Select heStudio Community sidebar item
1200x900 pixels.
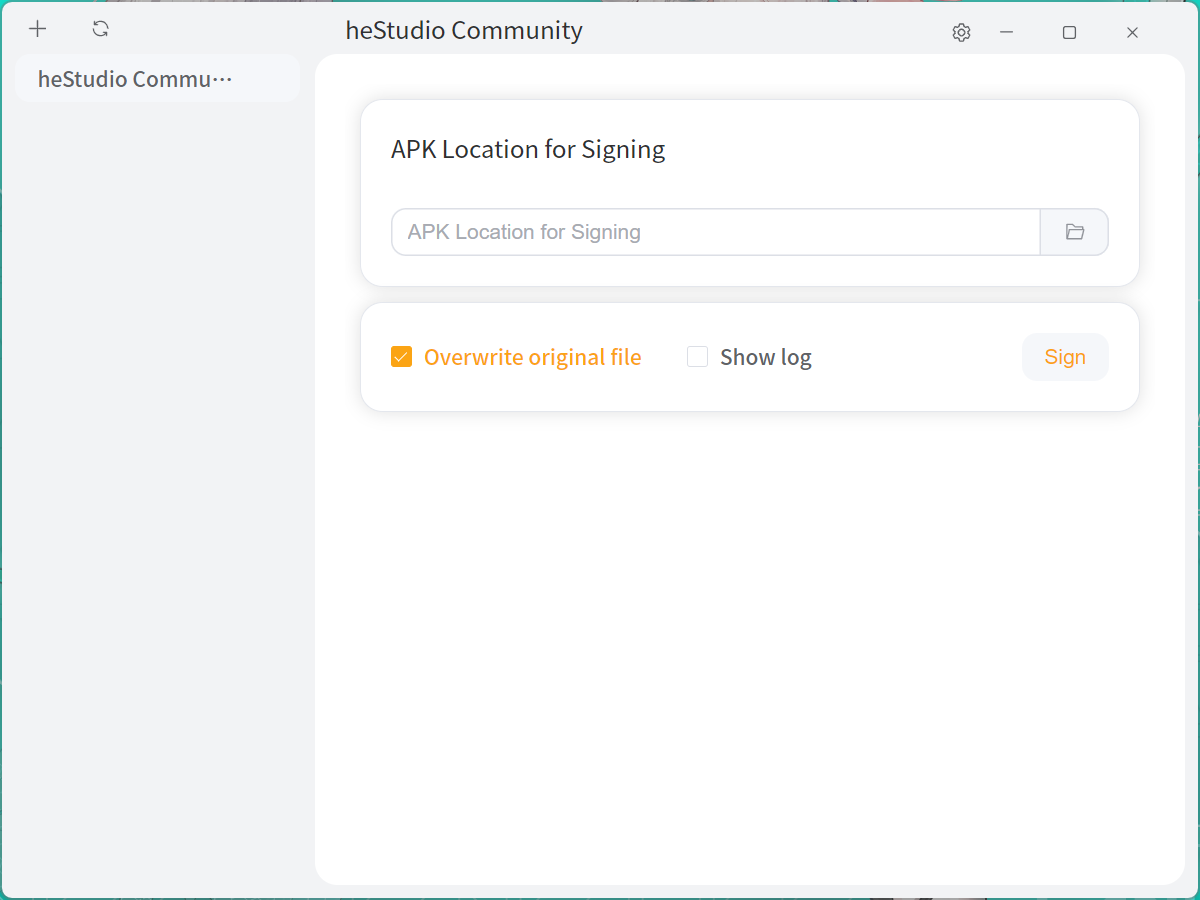(x=158, y=79)
